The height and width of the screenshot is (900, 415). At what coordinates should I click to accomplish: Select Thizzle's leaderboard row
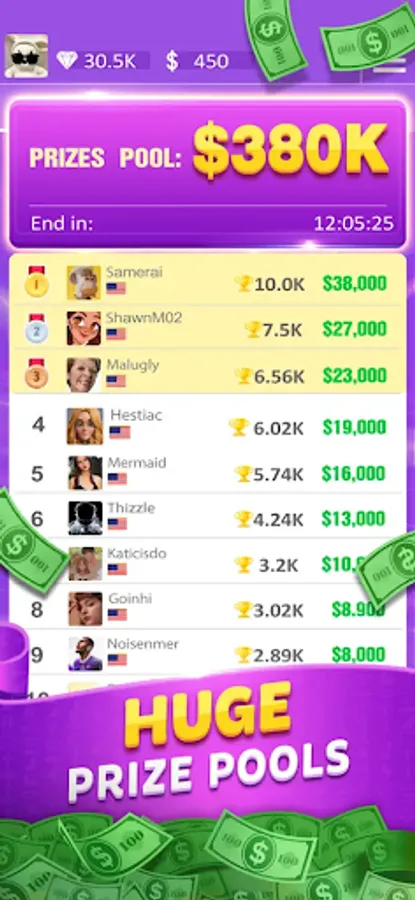pos(207,518)
